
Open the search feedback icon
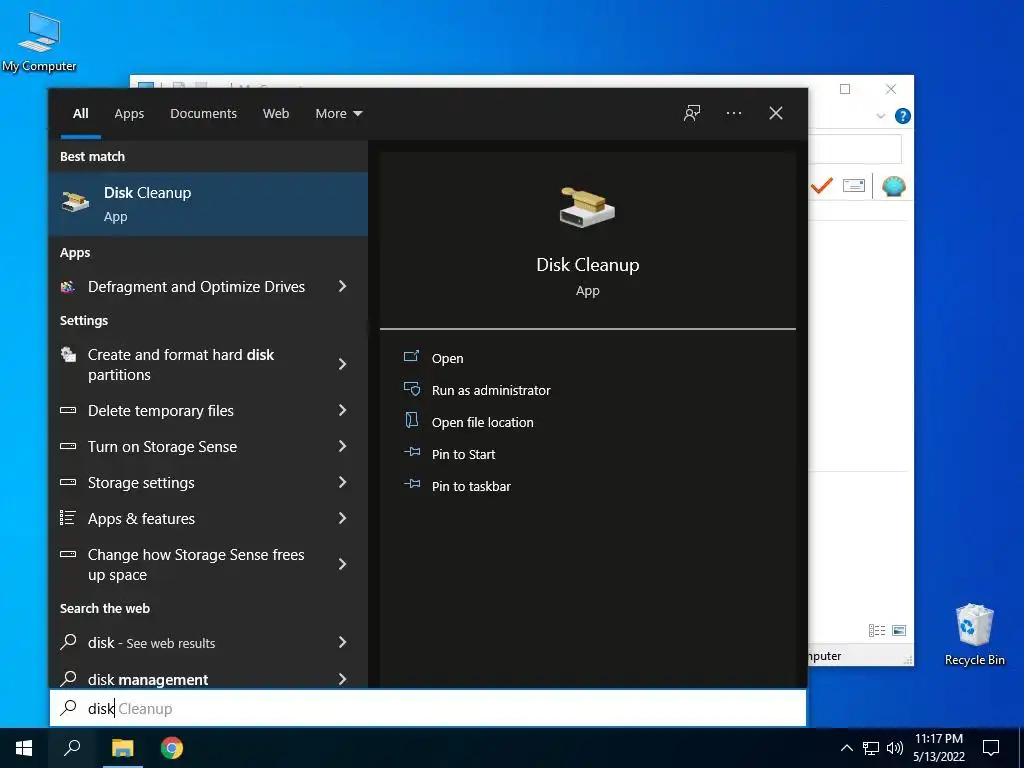point(692,113)
